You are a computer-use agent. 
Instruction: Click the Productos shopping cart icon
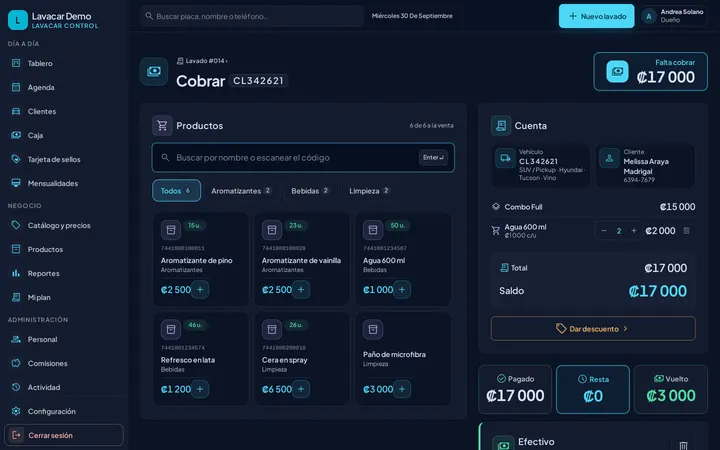click(162, 125)
